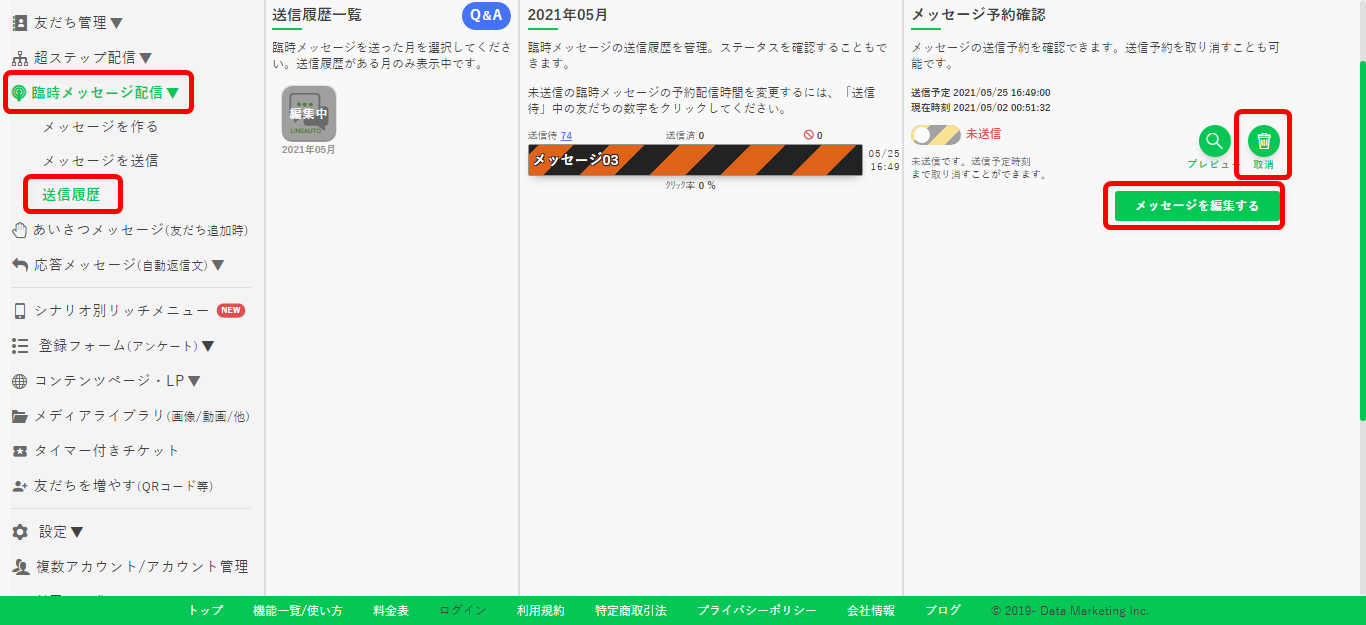Image resolution: width=1366 pixels, height=625 pixels.
Task: Click the 取消 trash can icon
Action: click(x=1264, y=140)
